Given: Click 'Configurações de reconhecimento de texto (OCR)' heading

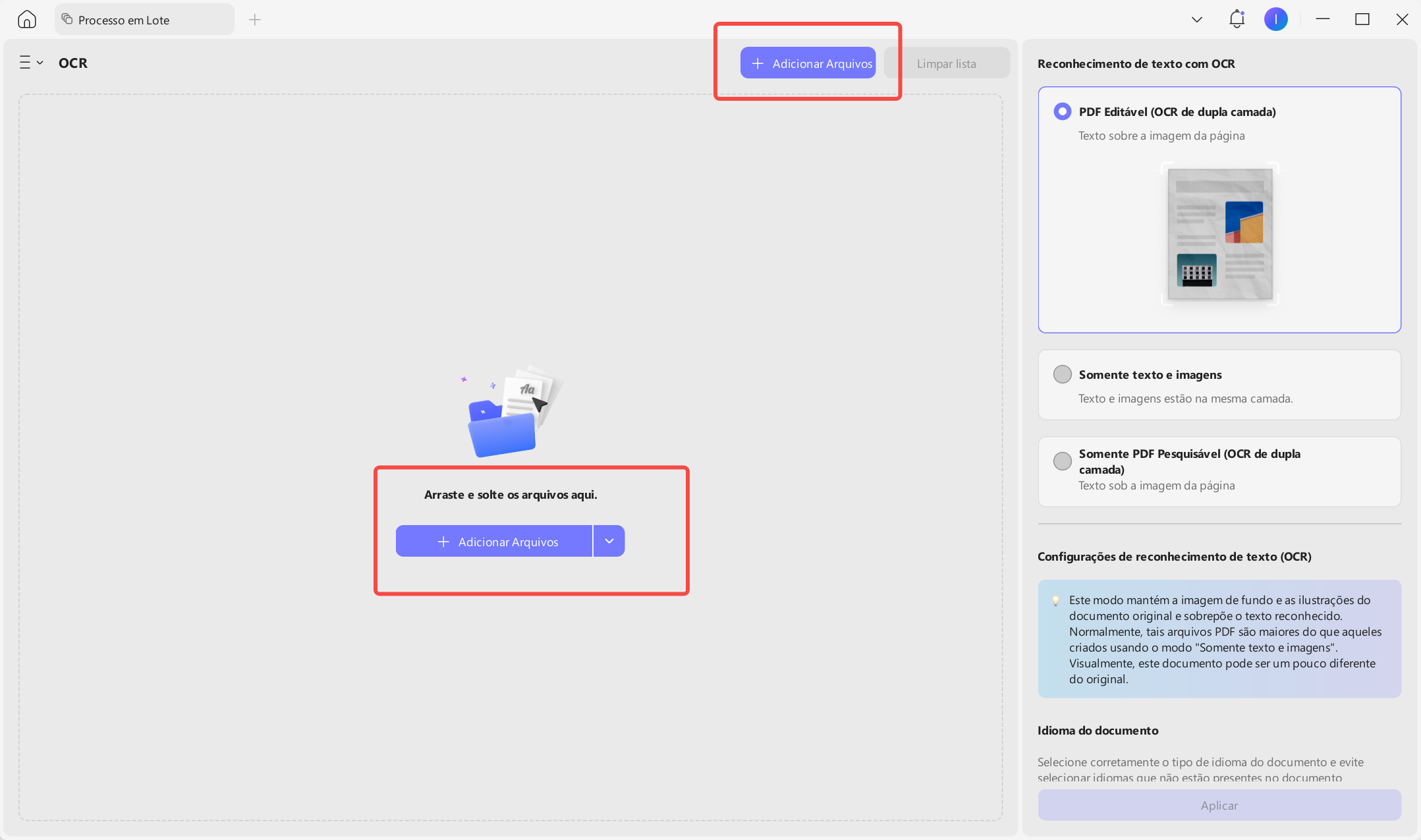Looking at the screenshot, I should (x=1174, y=557).
